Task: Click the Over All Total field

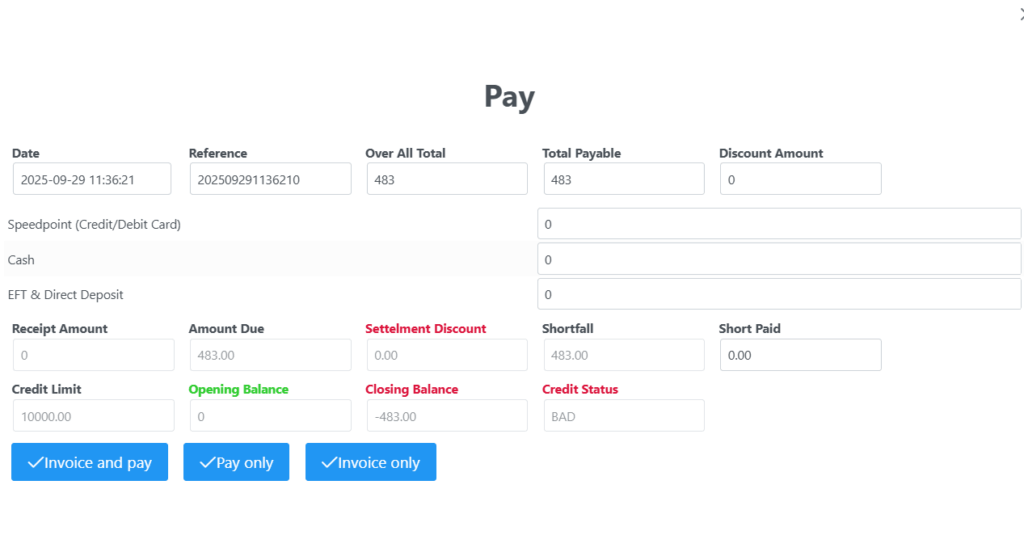Action: 446,180
